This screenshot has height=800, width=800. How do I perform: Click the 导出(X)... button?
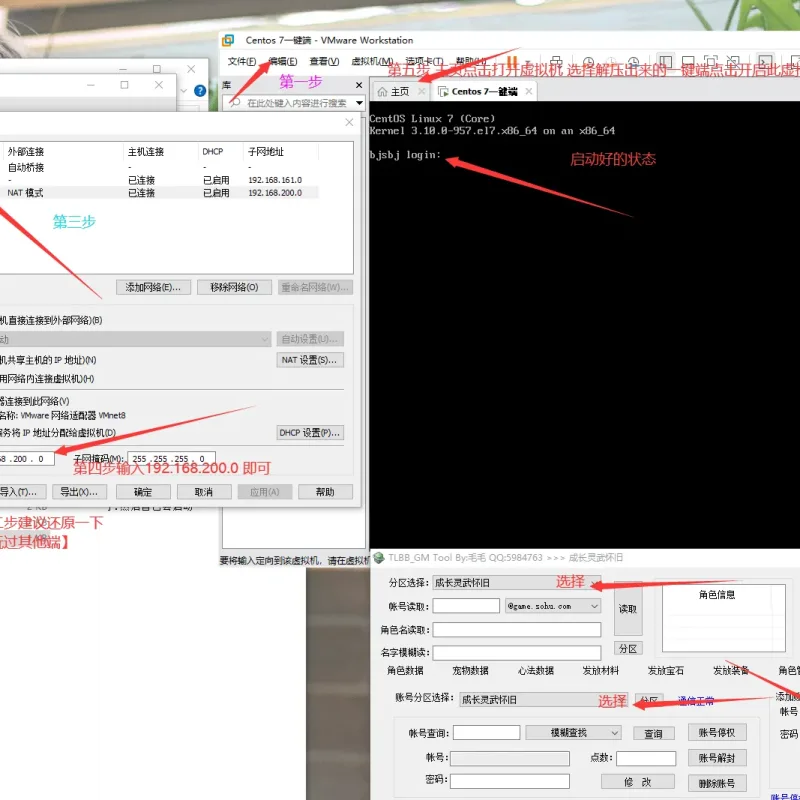click(79, 492)
